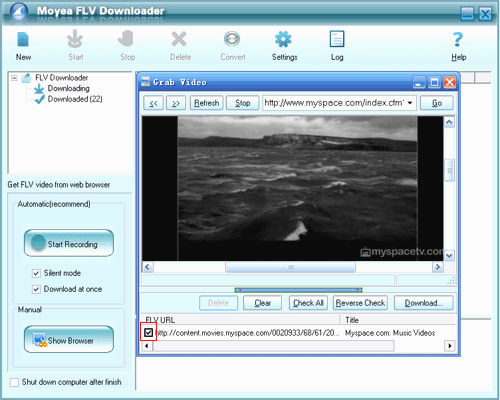Click the vertical scrollbar down arrow

click(x=449, y=256)
